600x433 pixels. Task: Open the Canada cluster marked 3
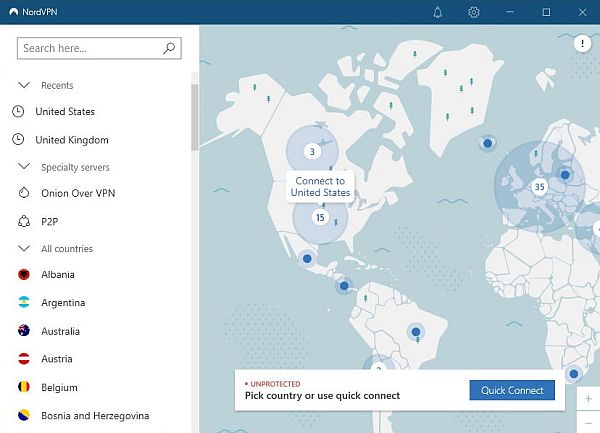click(x=312, y=151)
